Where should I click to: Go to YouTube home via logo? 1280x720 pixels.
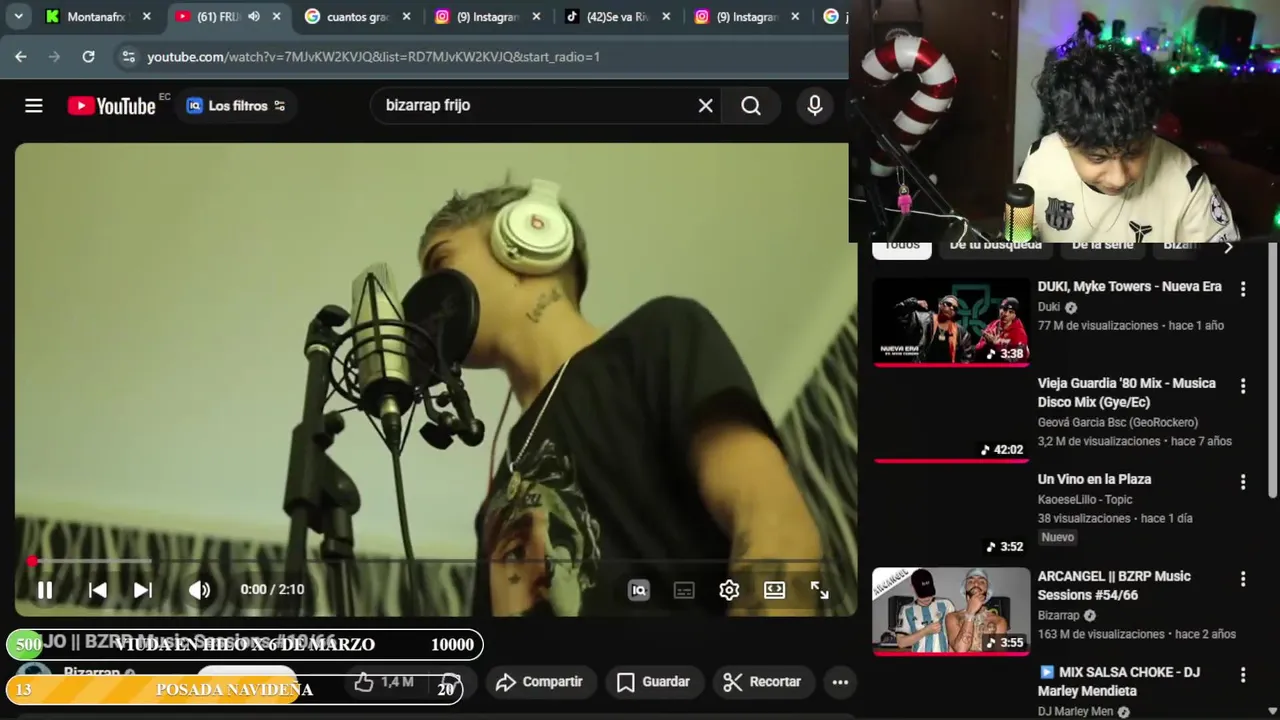[111, 105]
